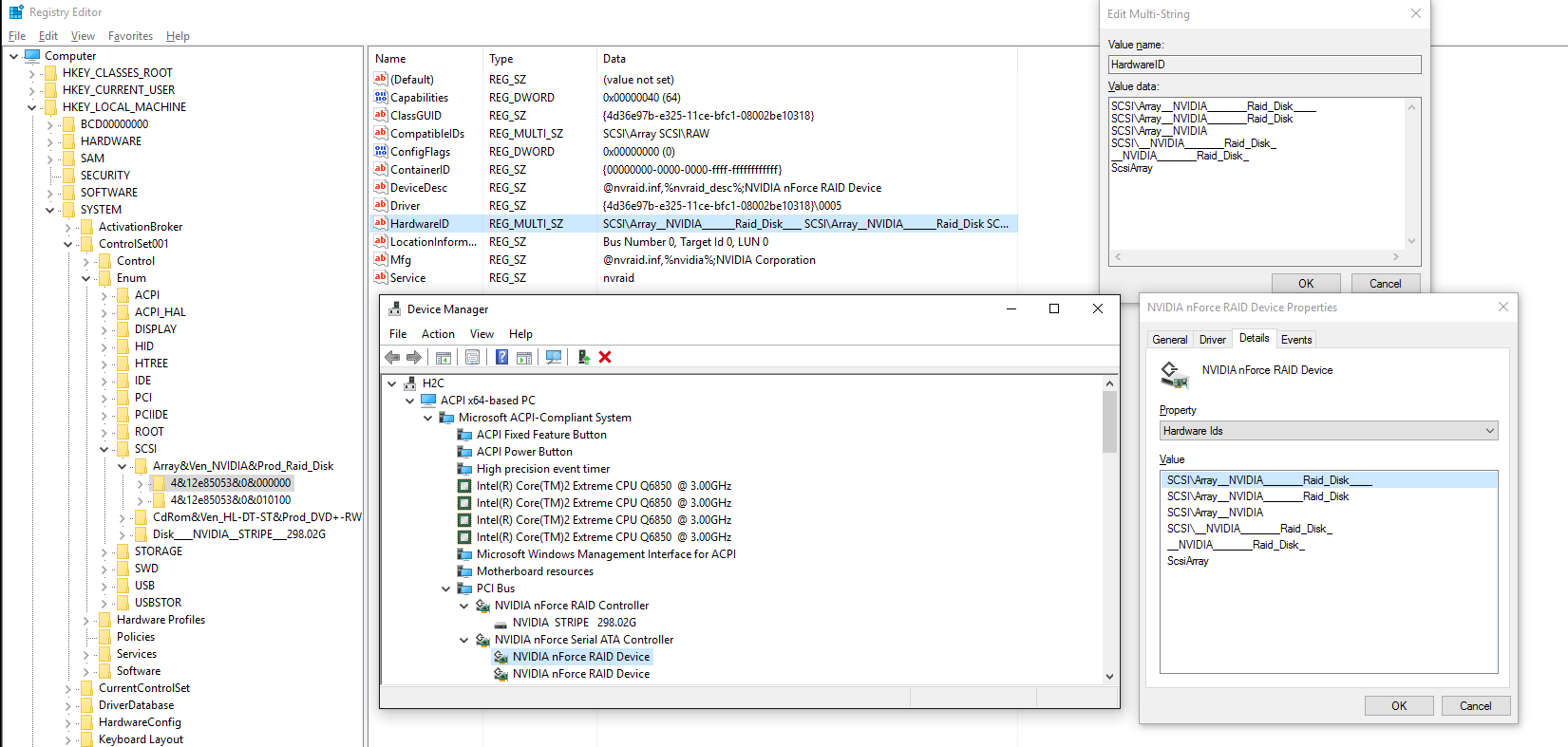The width and height of the screenshot is (1568, 747).
Task: Collapse PCI Bus node in Device Manager
Action: coord(445,588)
